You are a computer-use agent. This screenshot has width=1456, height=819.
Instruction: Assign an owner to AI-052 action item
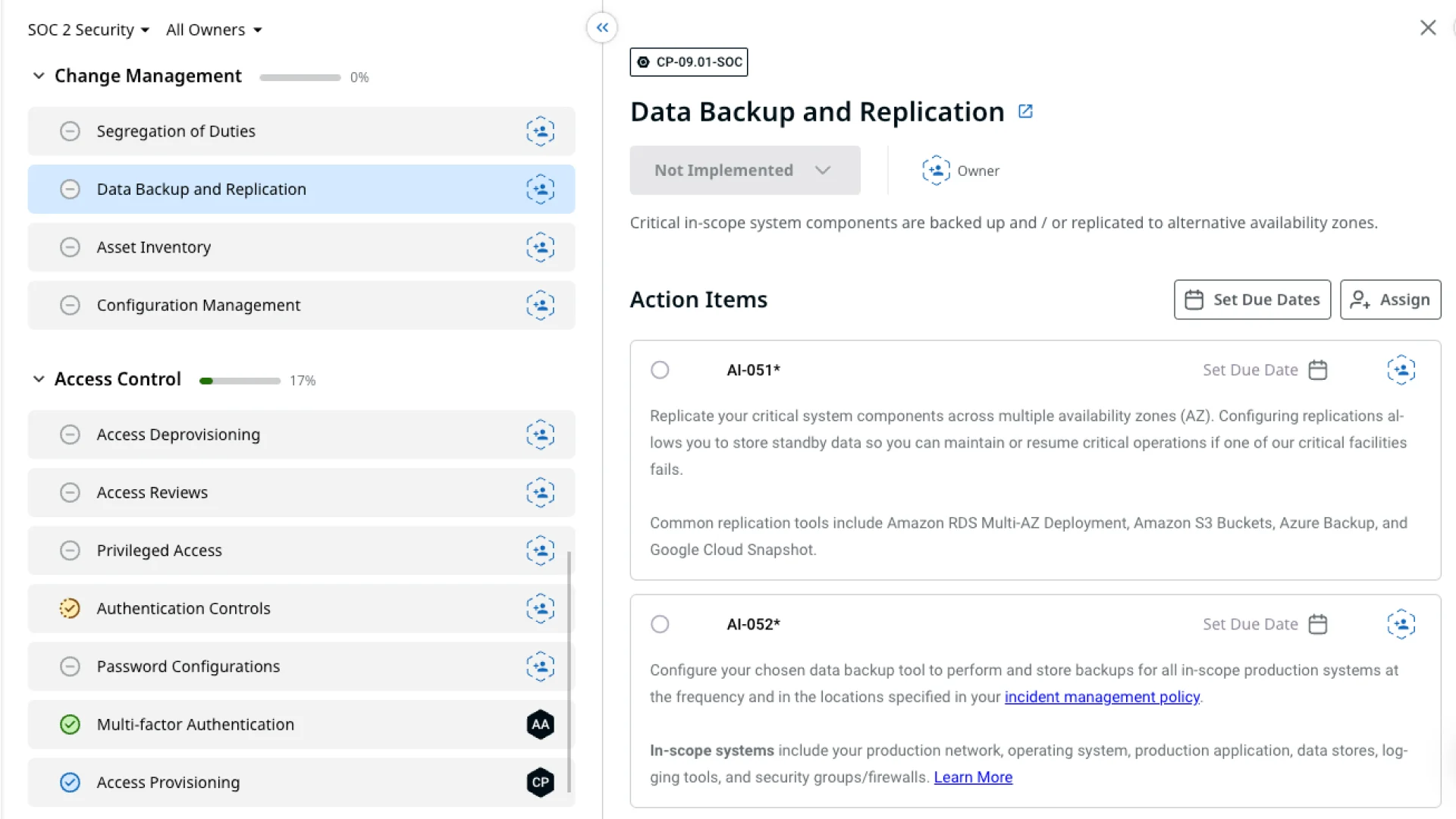[1401, 624]
